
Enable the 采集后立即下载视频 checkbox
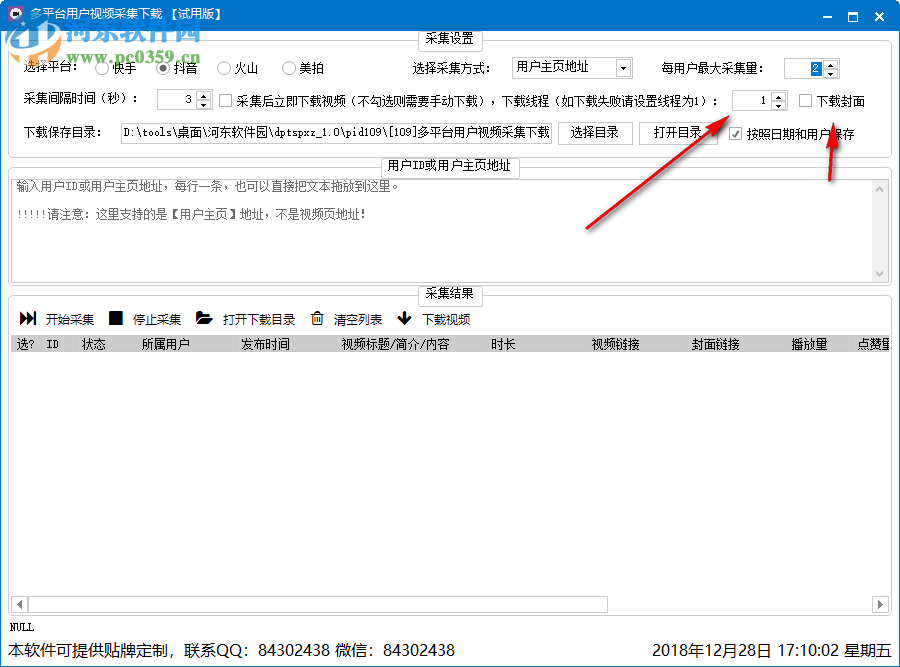point(226,100)
